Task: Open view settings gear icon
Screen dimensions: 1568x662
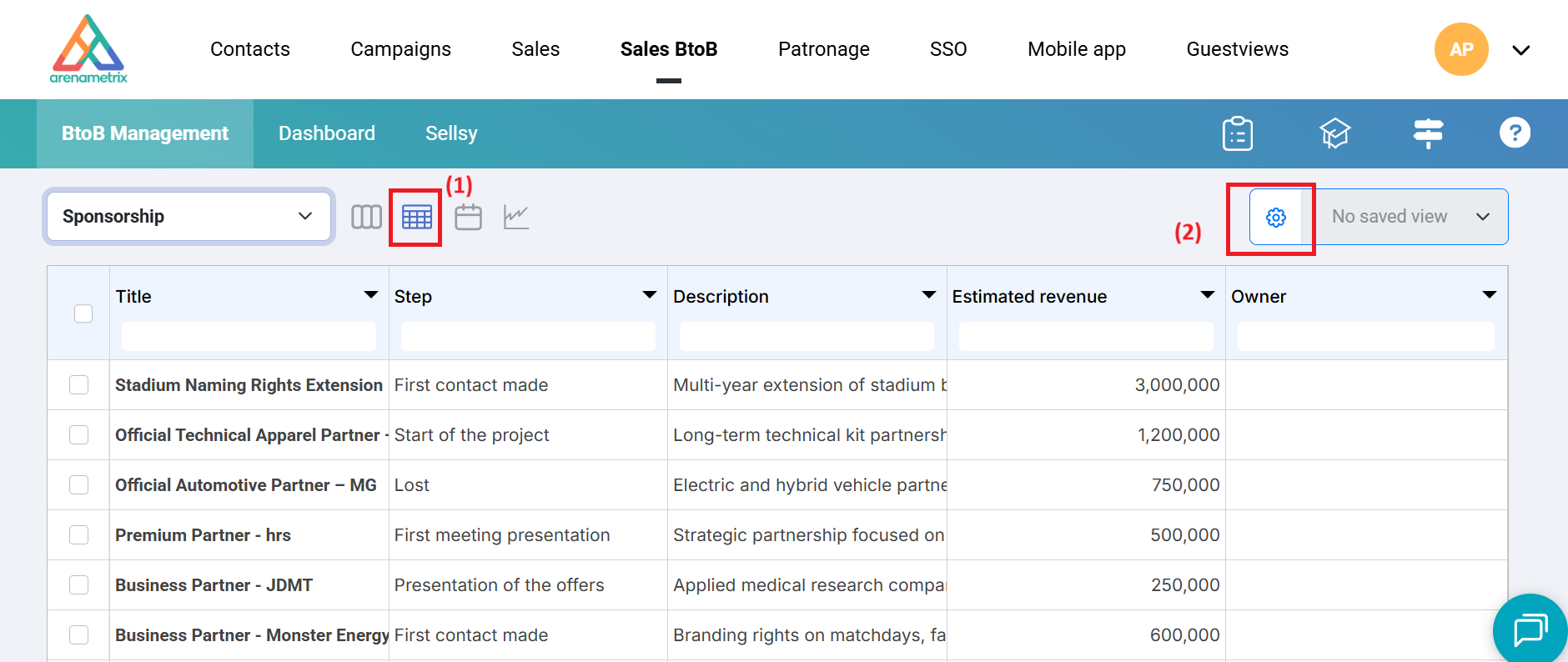Action: [x=1275, y=217]
